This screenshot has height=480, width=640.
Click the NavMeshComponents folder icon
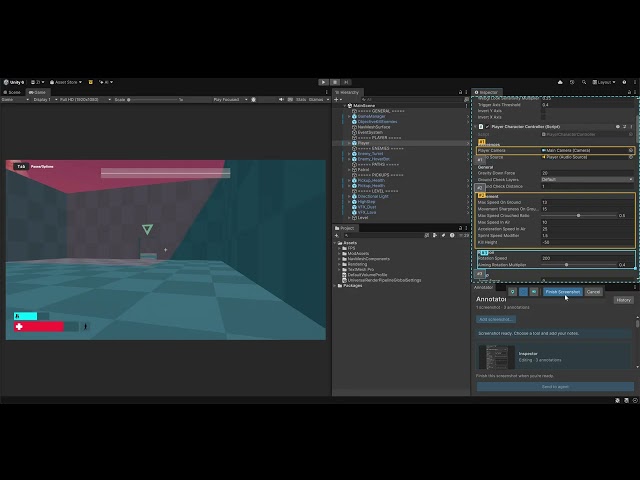[x=344, y=259]
